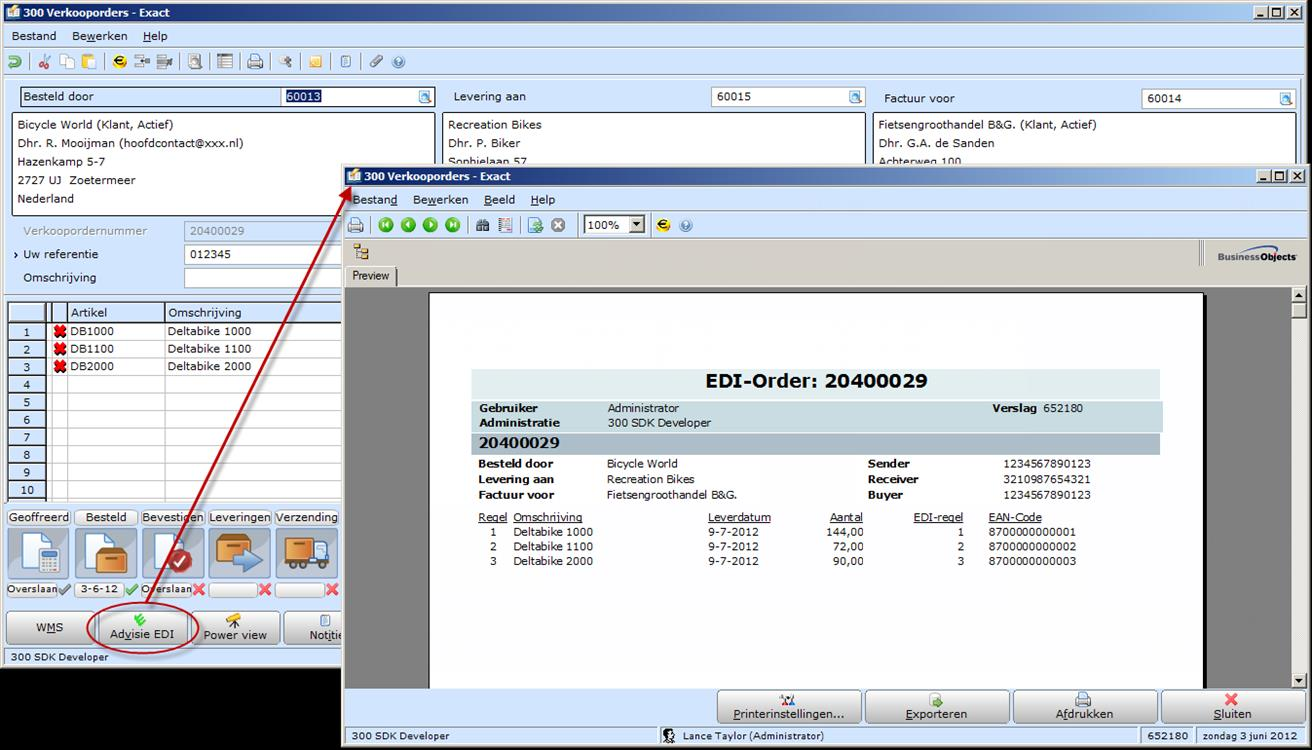Viewport: 1312px width, 750px height.
Task: Select article row DB2000 in the order grid
Action: tap(175, 366)
